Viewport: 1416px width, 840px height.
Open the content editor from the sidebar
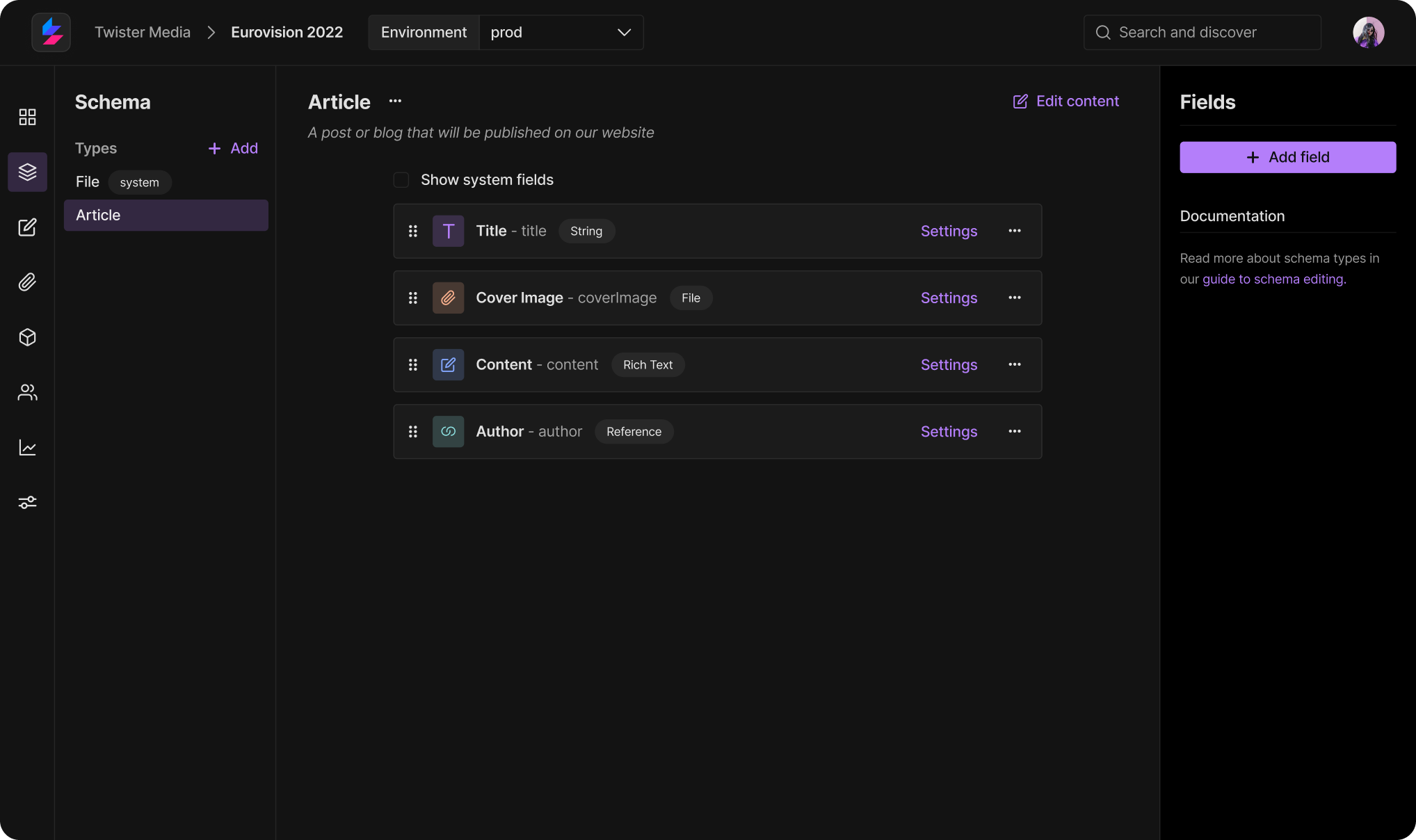27,227
